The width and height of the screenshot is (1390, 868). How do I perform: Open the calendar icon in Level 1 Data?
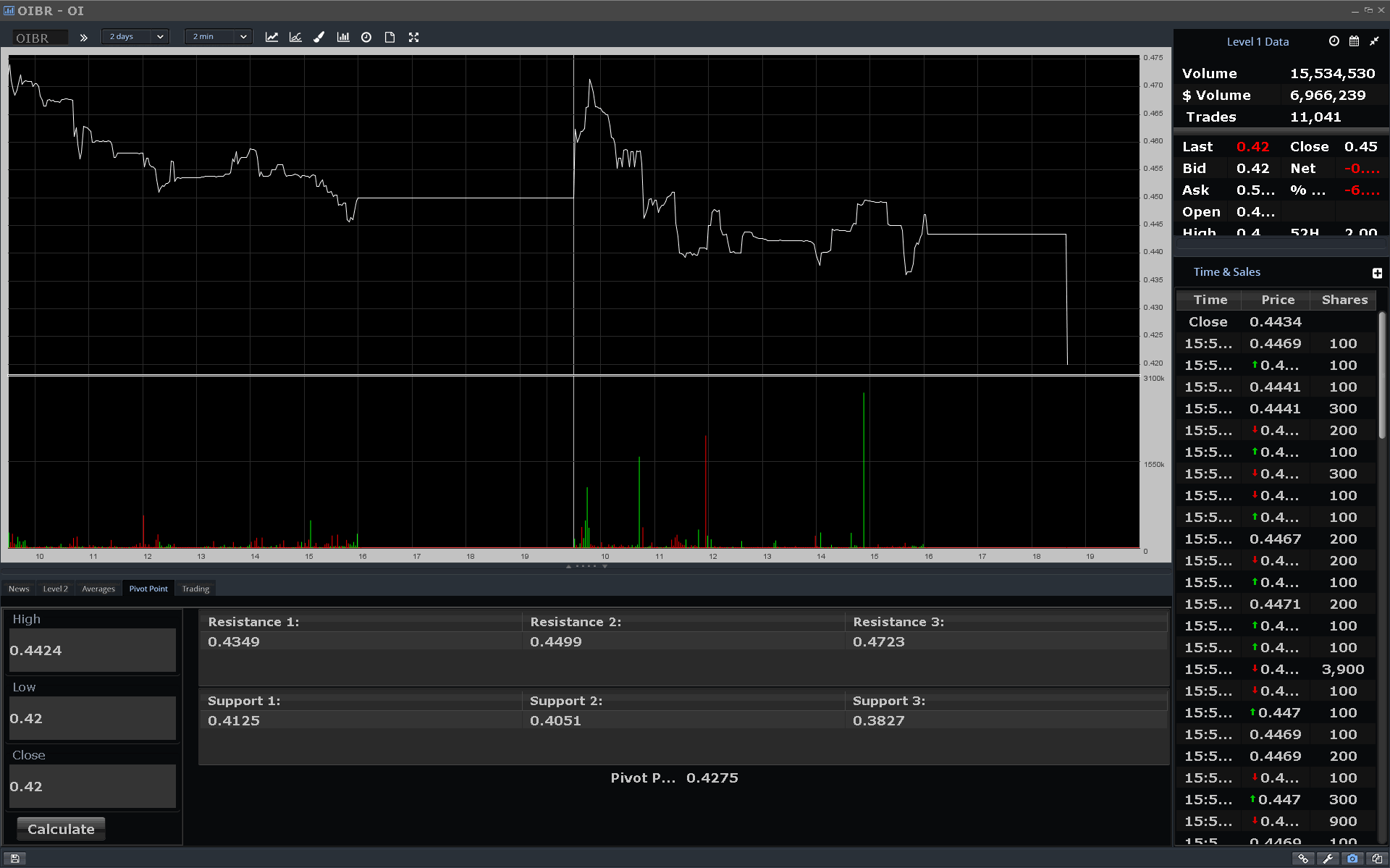pyautogui.click(x=1354, y=41)
